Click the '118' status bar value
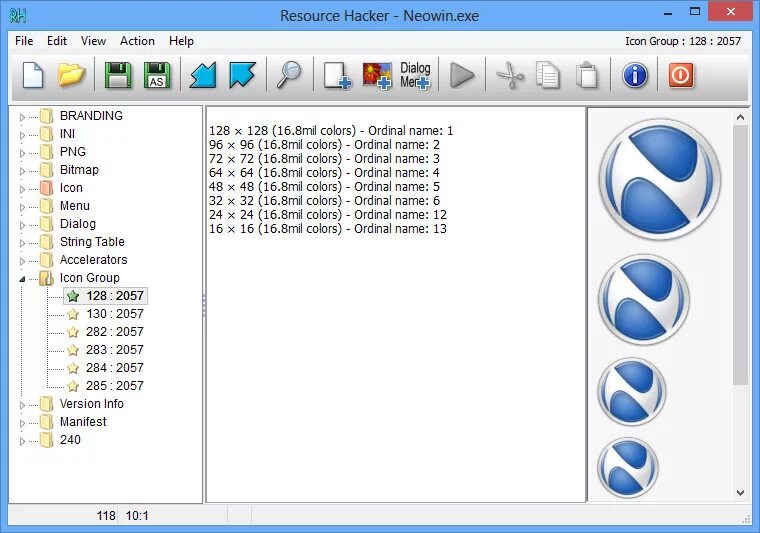Screen dimensions: 760x533 [106, 516]
